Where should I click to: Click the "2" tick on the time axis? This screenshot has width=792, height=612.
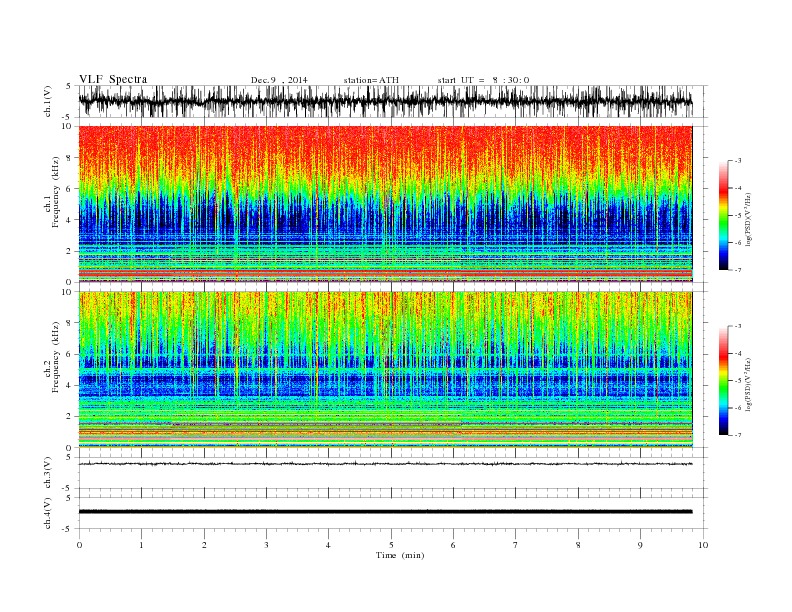(x=204, y=545)
